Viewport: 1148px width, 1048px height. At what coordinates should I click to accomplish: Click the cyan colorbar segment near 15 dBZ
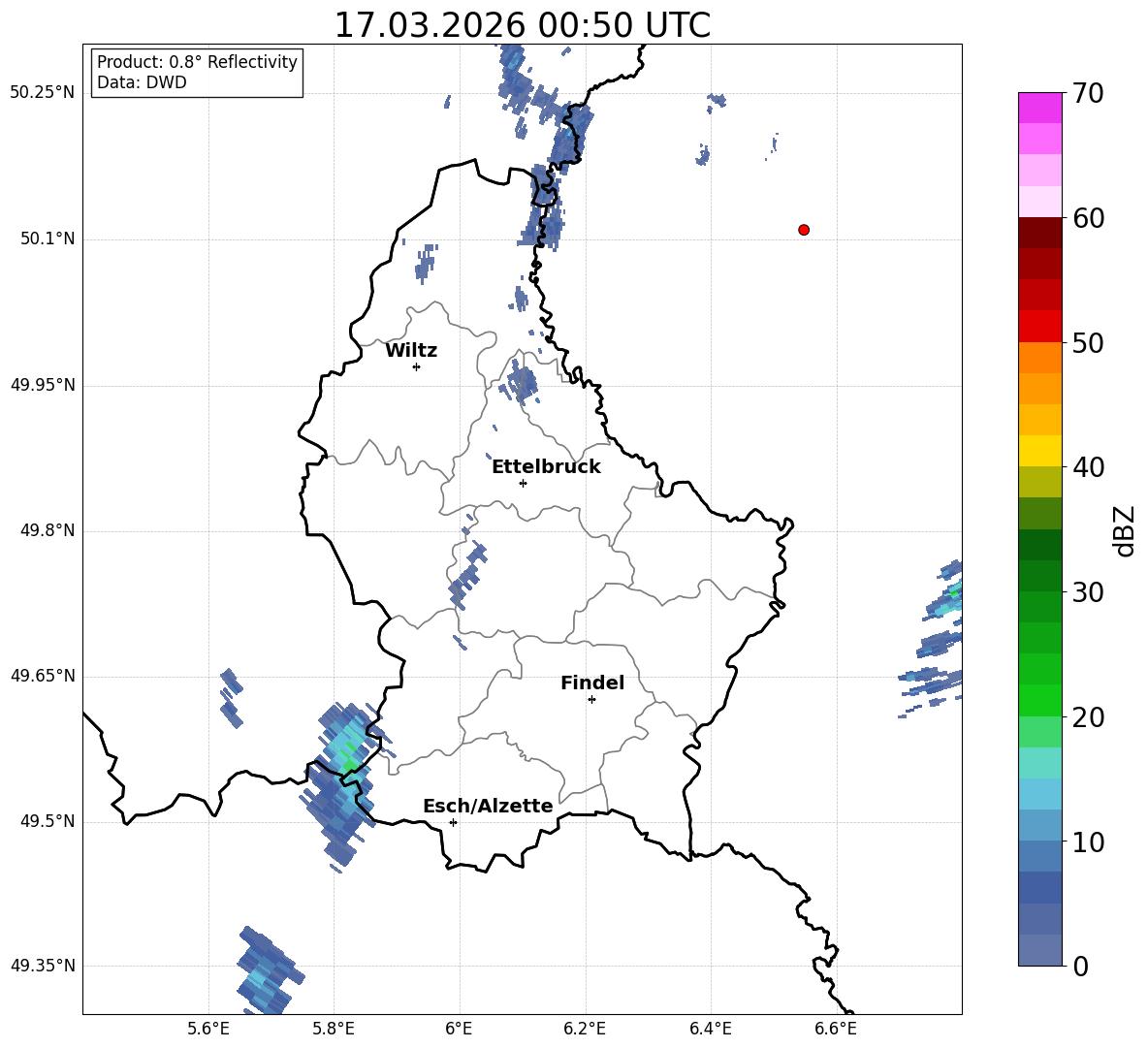1039,763
